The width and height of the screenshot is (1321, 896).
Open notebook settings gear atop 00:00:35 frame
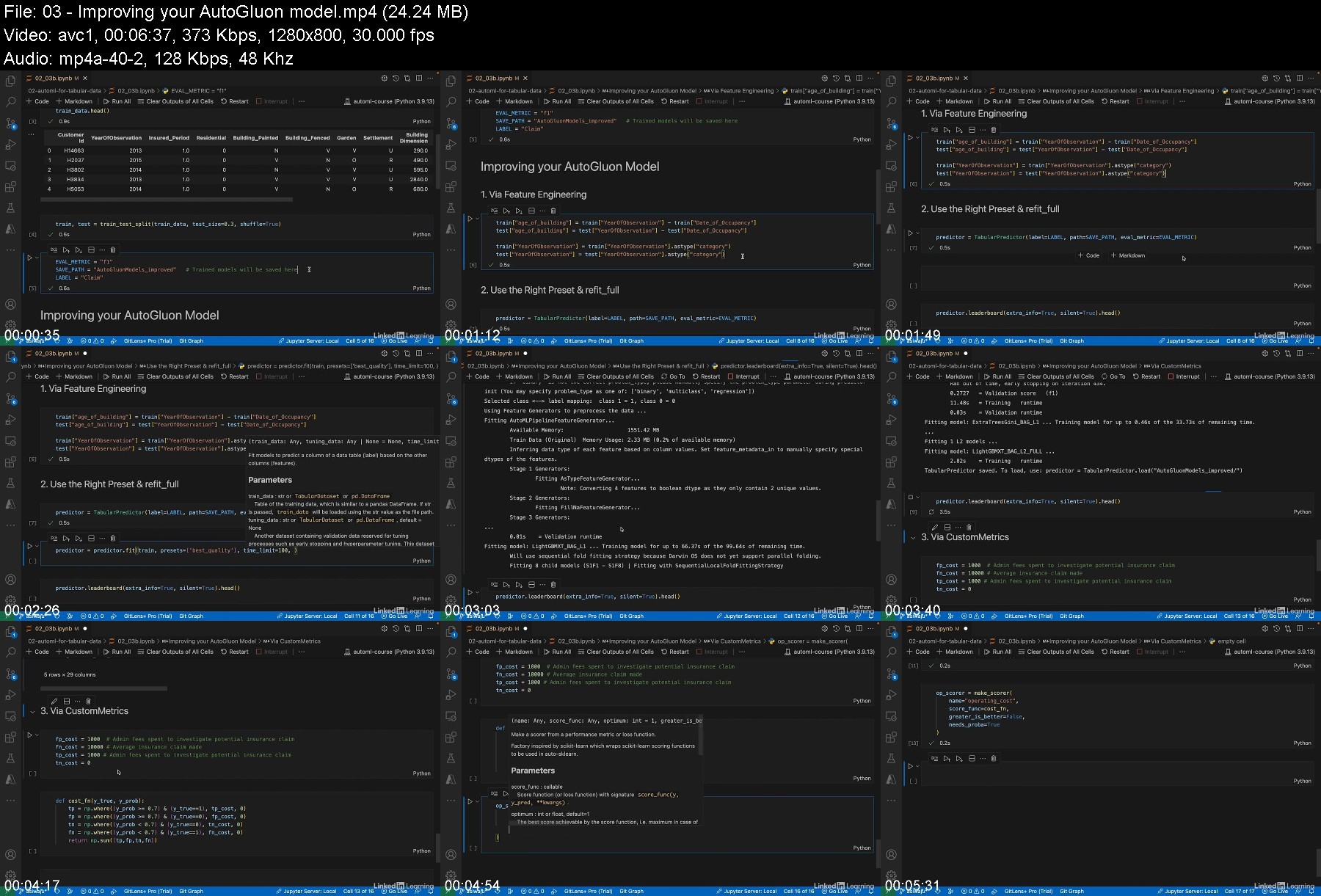[x=384, y=78]
